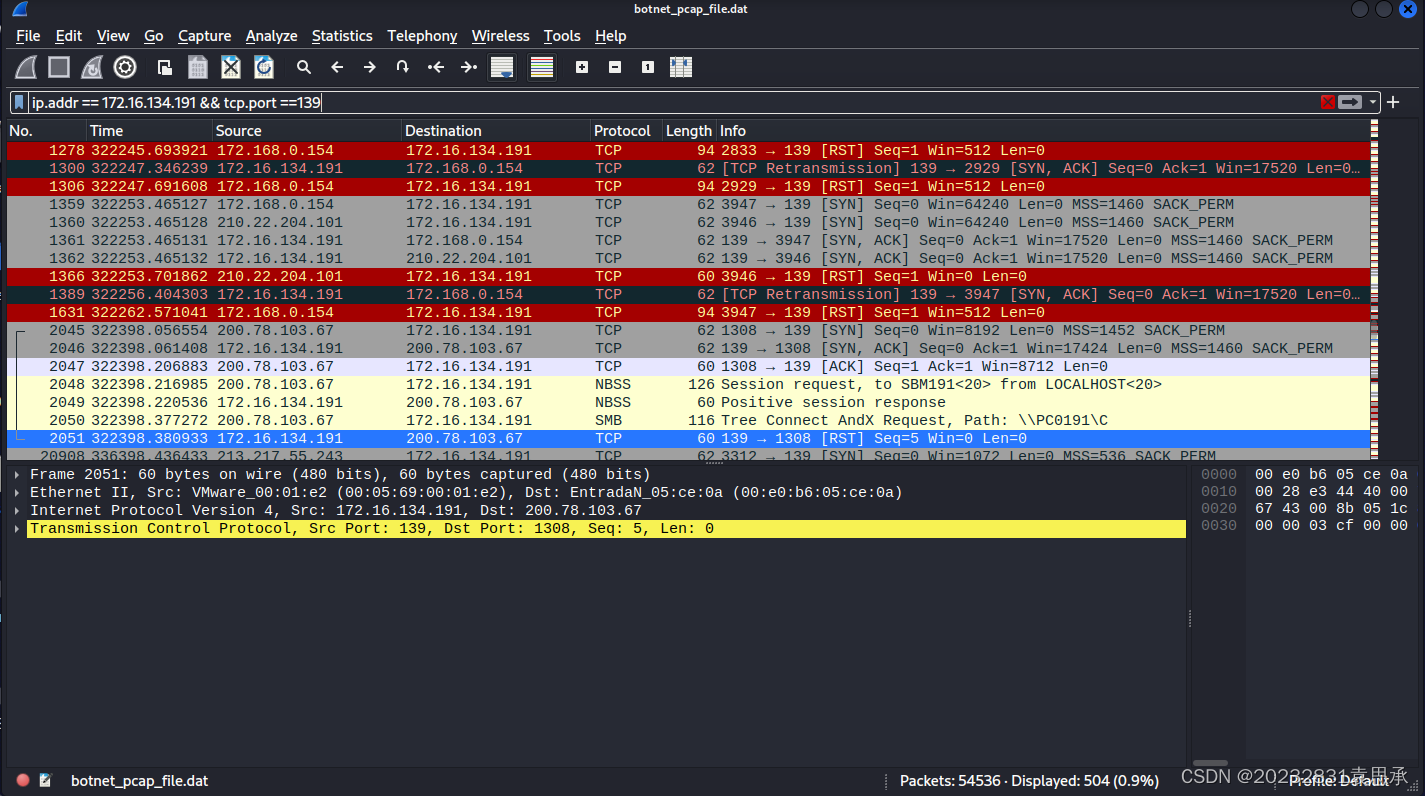Open display filter bookmark icon
Screen dimensions: 1425x796
click(x=19, y=102)
